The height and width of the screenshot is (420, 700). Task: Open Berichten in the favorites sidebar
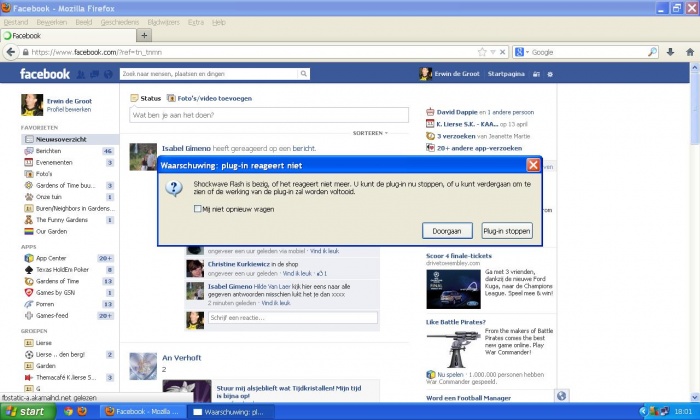click(x=28, y=150)
